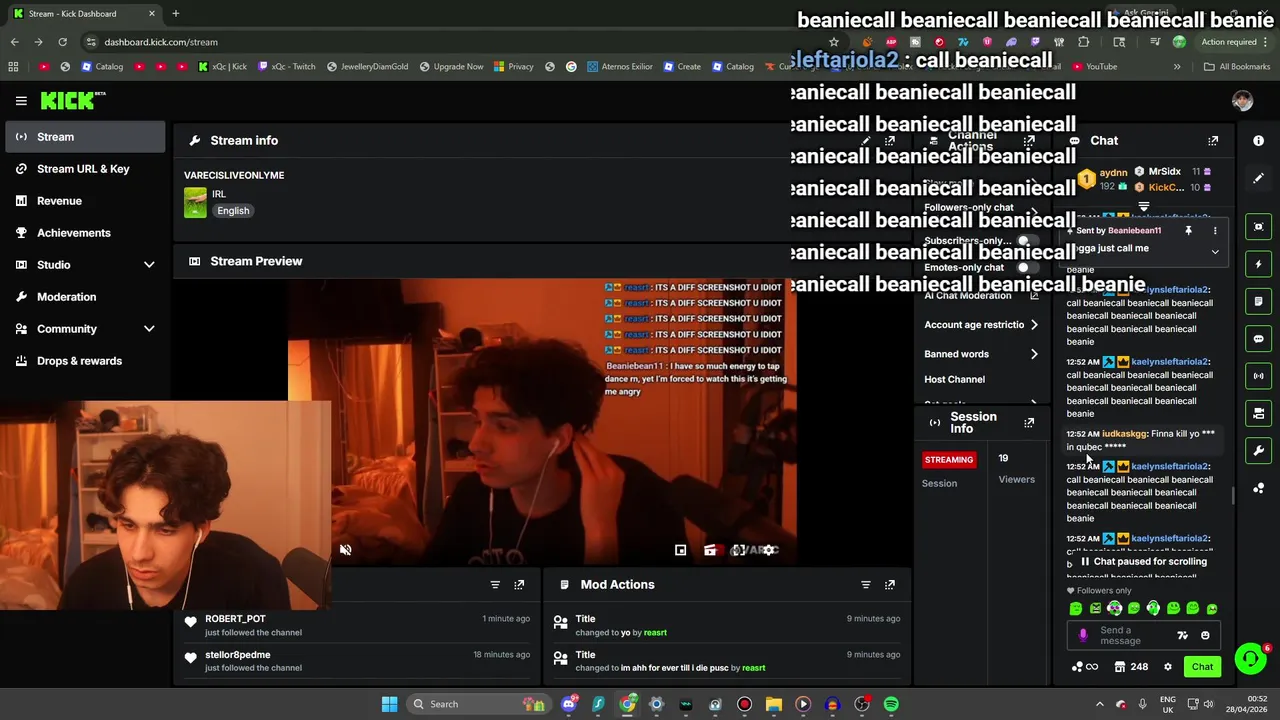
Task: Click the Windows Start button
Action: coord(389,704)
